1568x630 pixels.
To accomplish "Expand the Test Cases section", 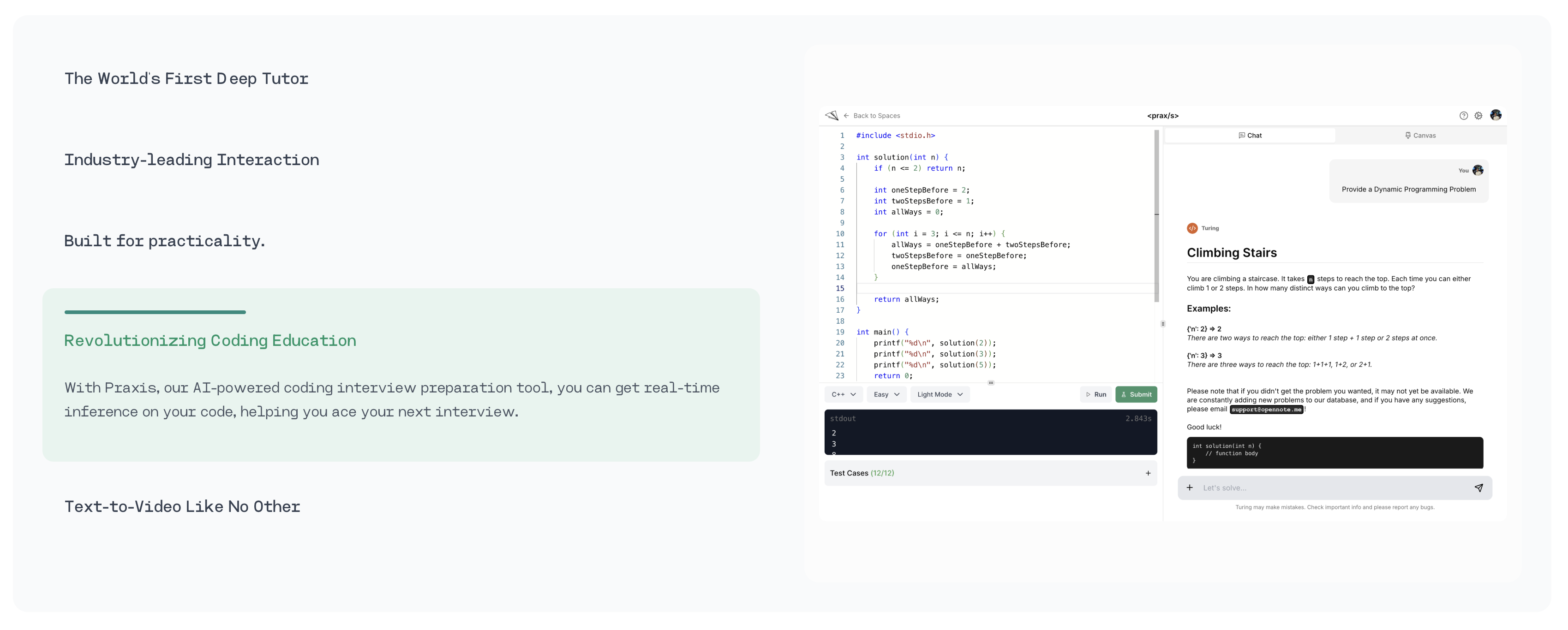I will (1148, 473).
